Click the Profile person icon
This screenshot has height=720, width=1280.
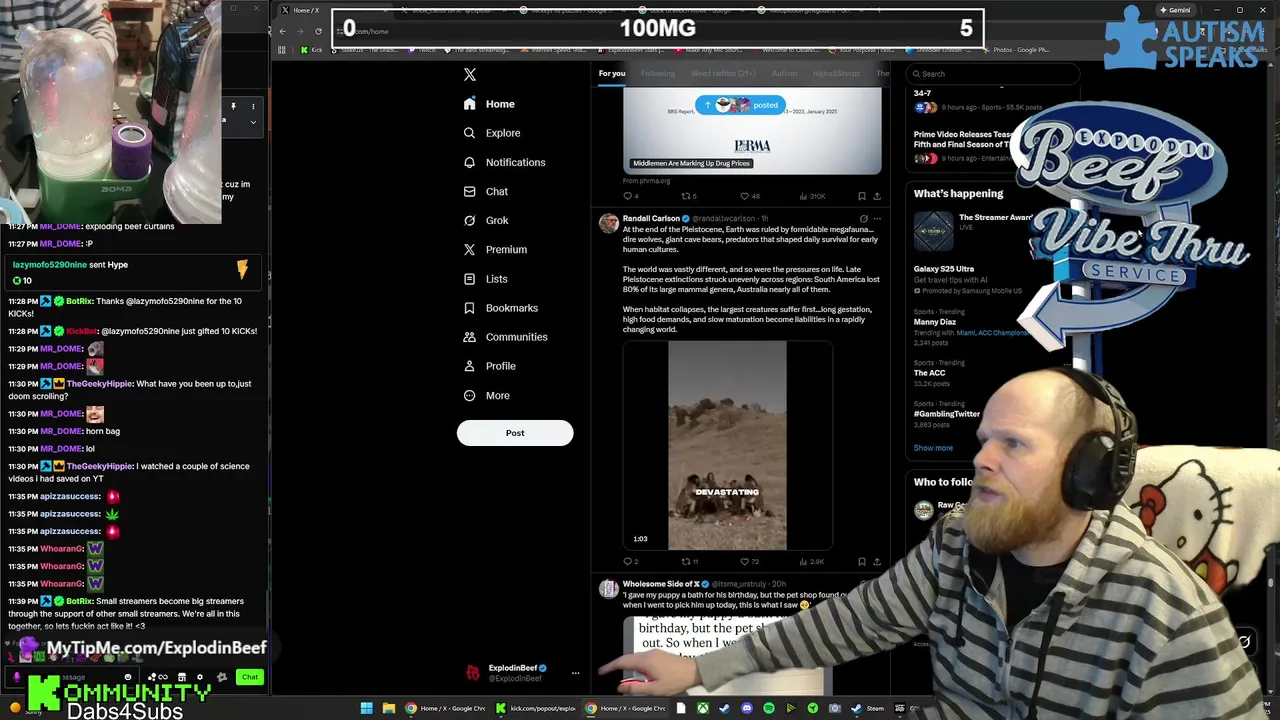click(x=469, y=366)
